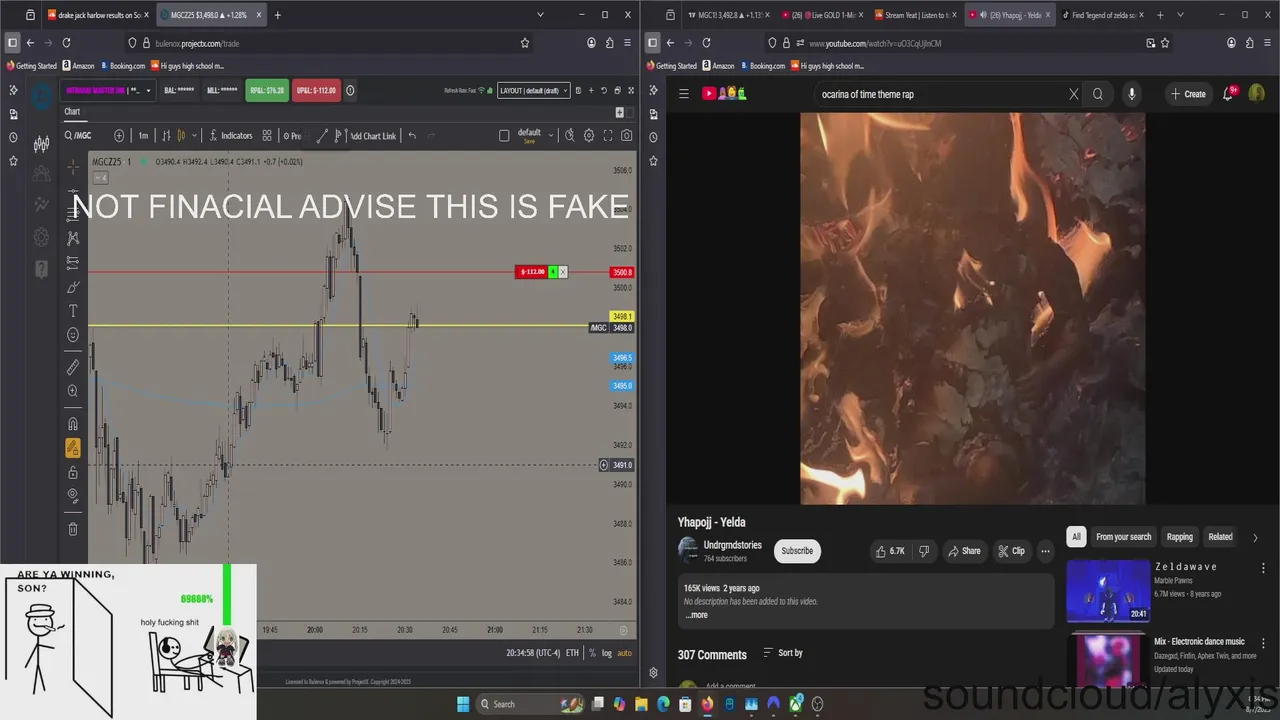The height and width of the screenshot is (720, 1280).
Task: Click YouTube search magnifier button
Action: tap(1098, 94)
